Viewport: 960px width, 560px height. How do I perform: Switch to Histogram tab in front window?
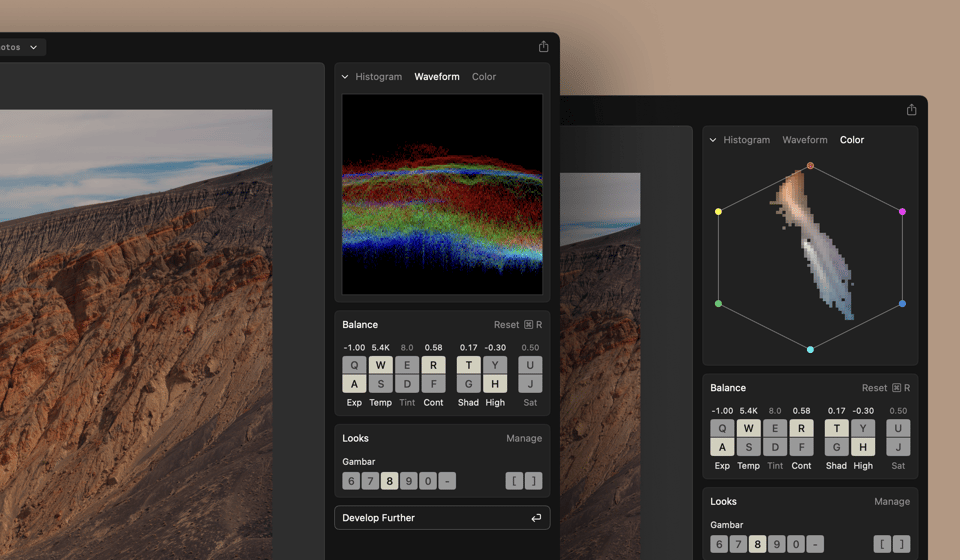pos(378,77)
